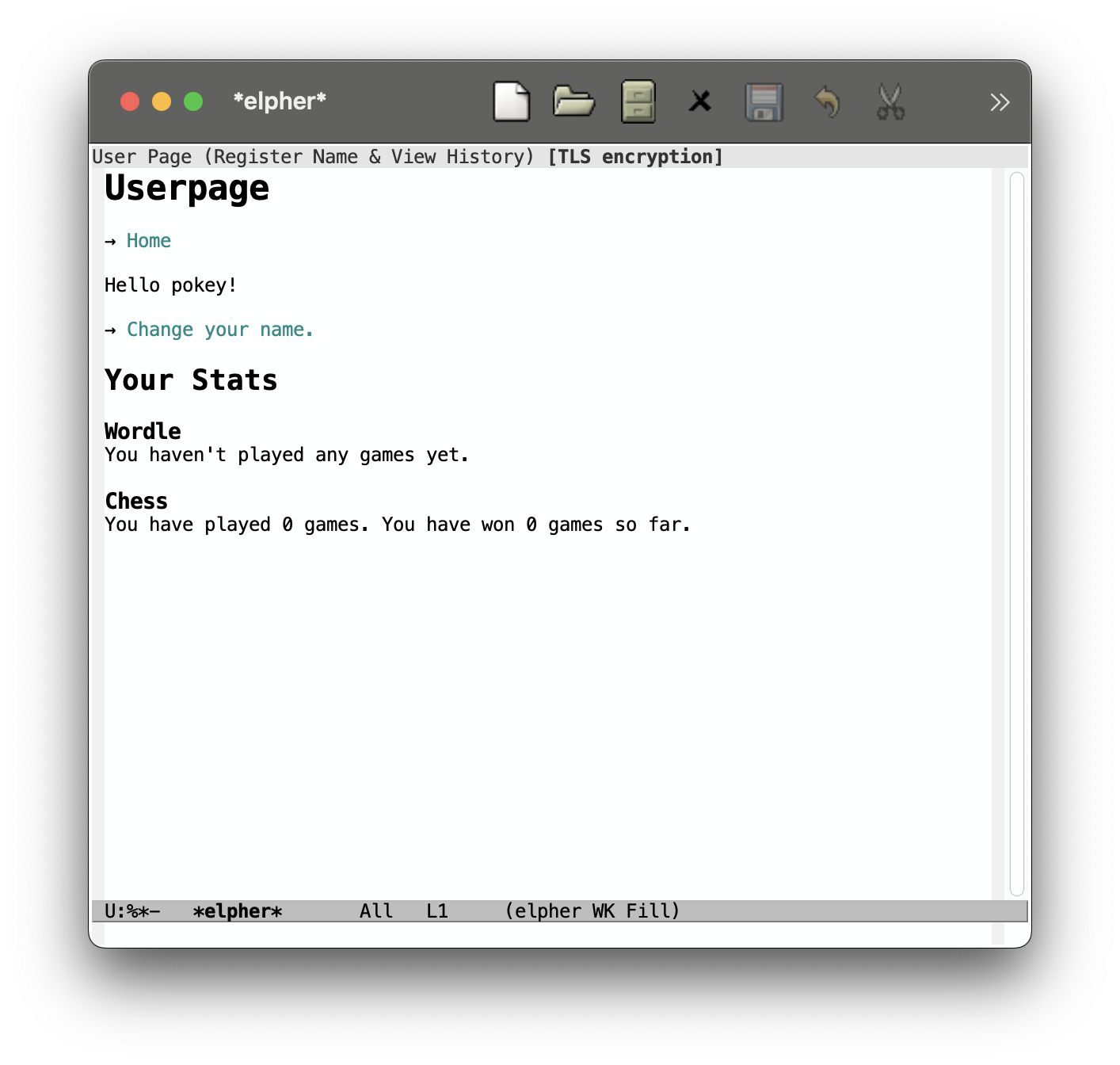Undo with the curved arrow icon

point(828,101)
